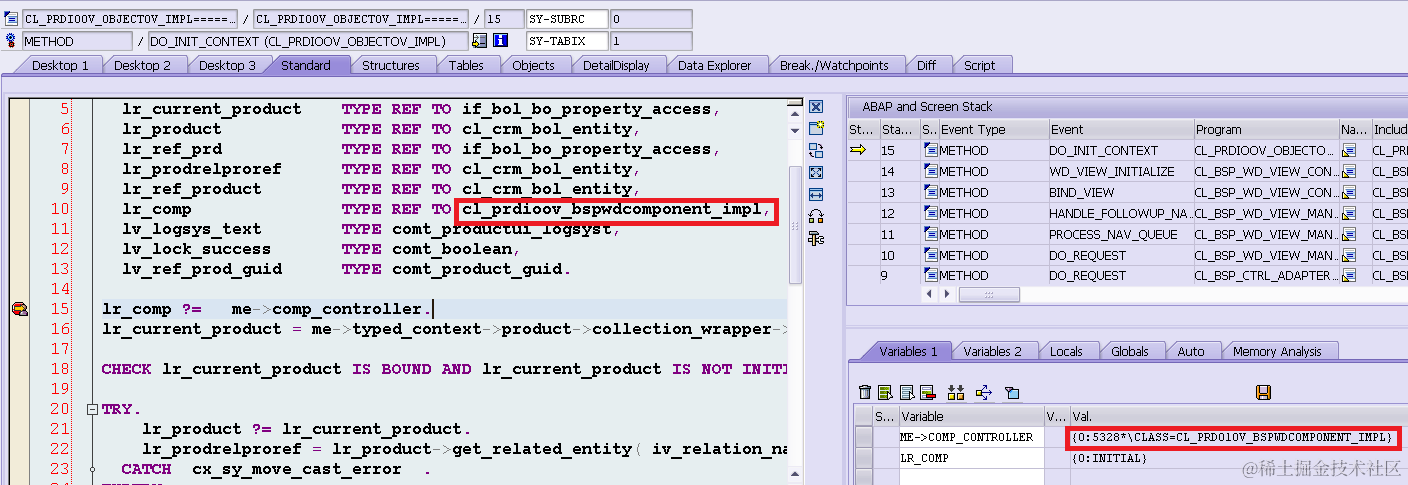Open the DetailDisplay tab

pyautogui.click(x=616, y=65)
